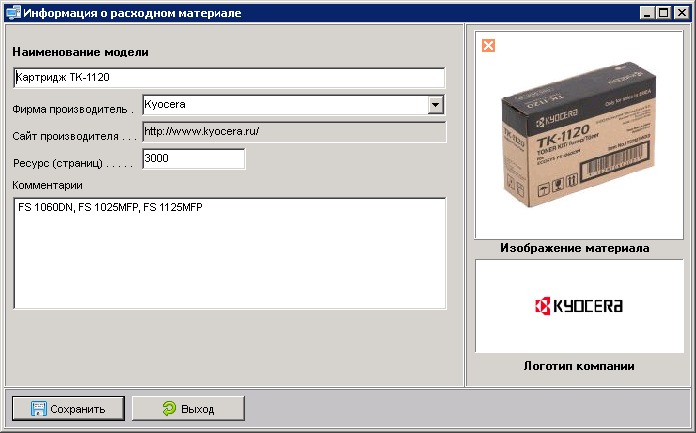Minimize the window

point(647,13)
